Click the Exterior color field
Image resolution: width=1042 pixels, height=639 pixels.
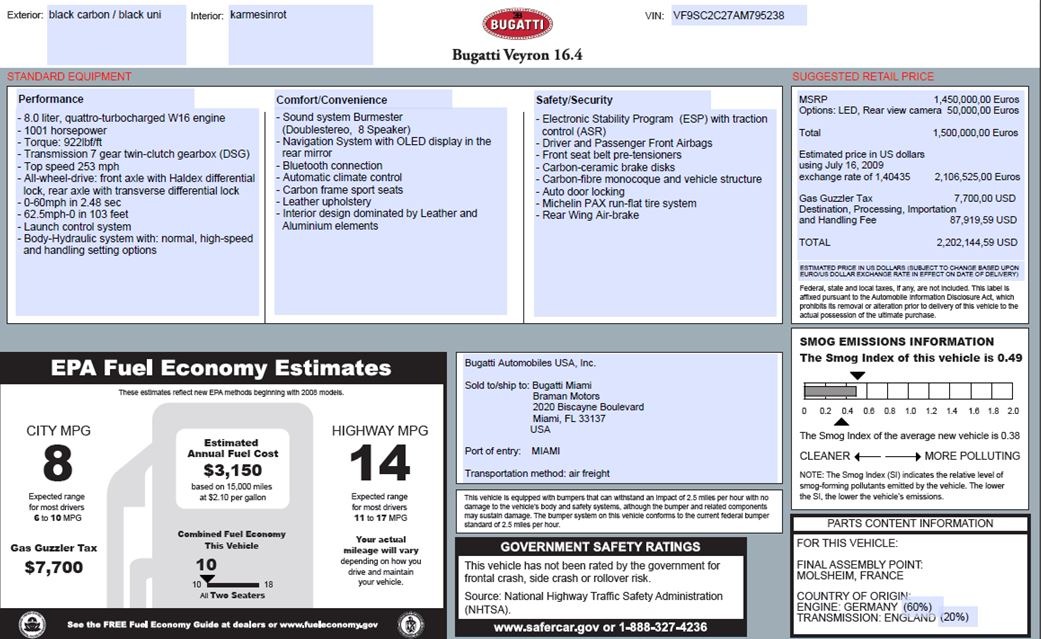point(115,35)
